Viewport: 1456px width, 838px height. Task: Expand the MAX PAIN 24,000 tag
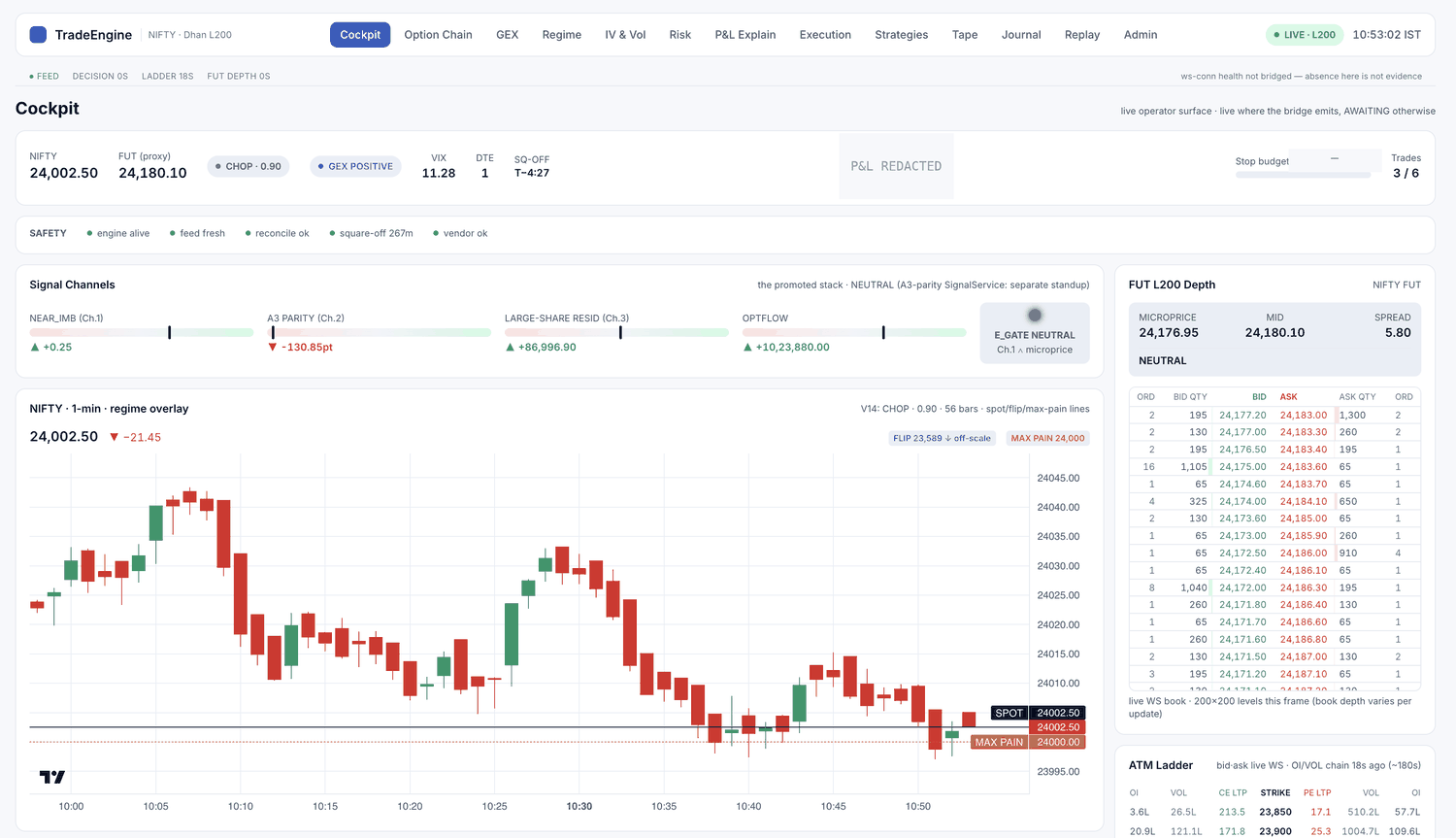tap(1047, 438)
